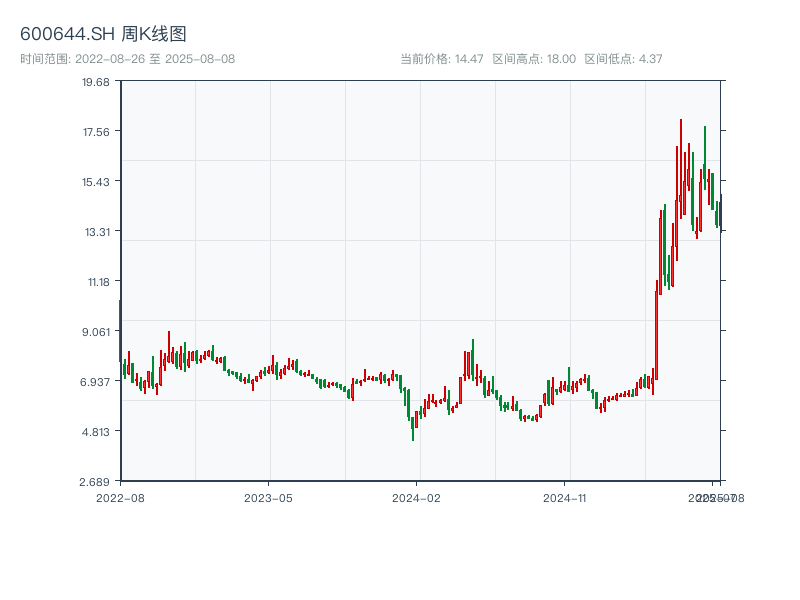Click the lowest green candlestick near the 2024-02 trough
The height and width of the screenshot is (600, 800).
click(413, 429)
